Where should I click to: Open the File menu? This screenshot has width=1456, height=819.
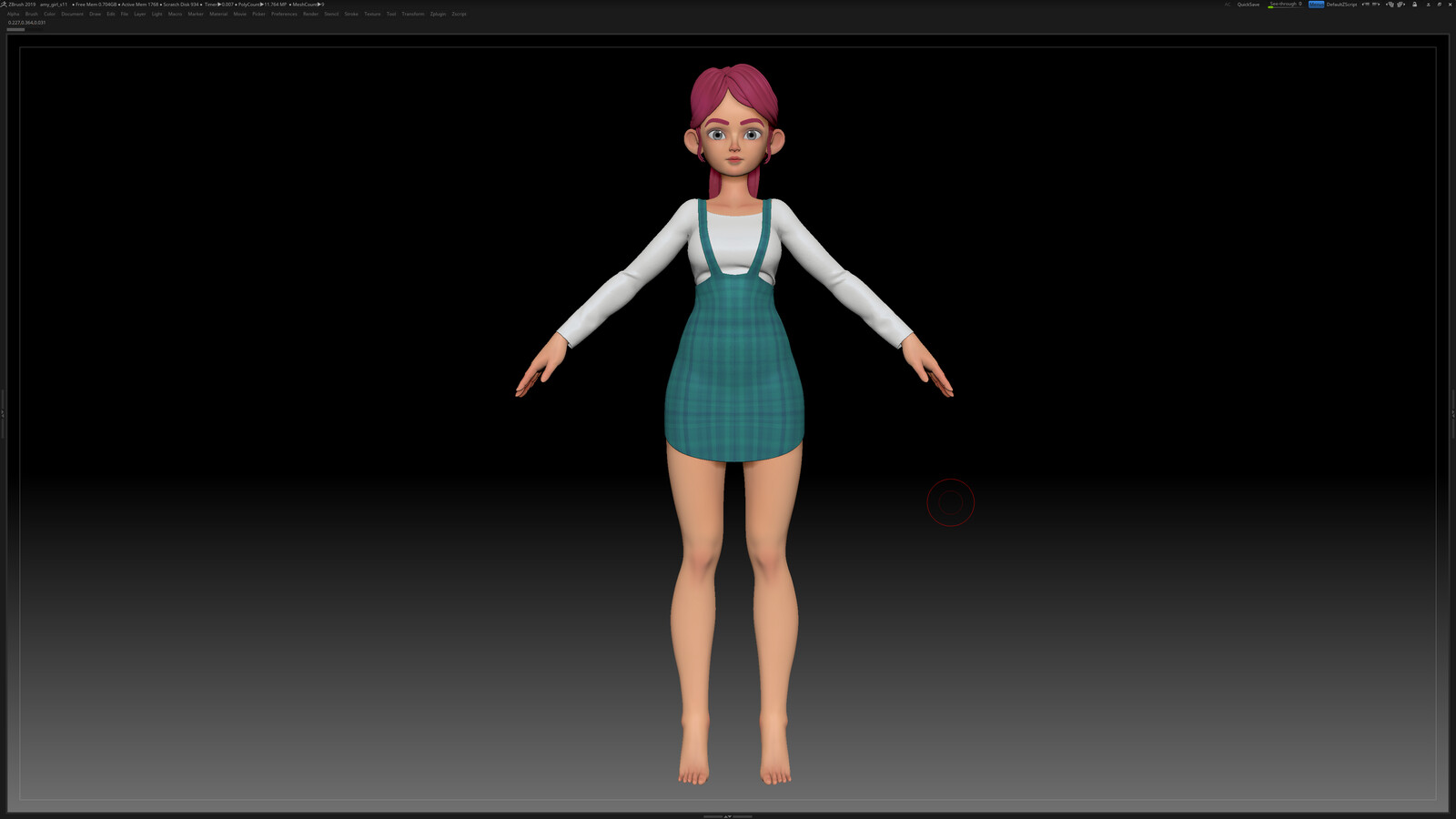[x=125, y=14]
